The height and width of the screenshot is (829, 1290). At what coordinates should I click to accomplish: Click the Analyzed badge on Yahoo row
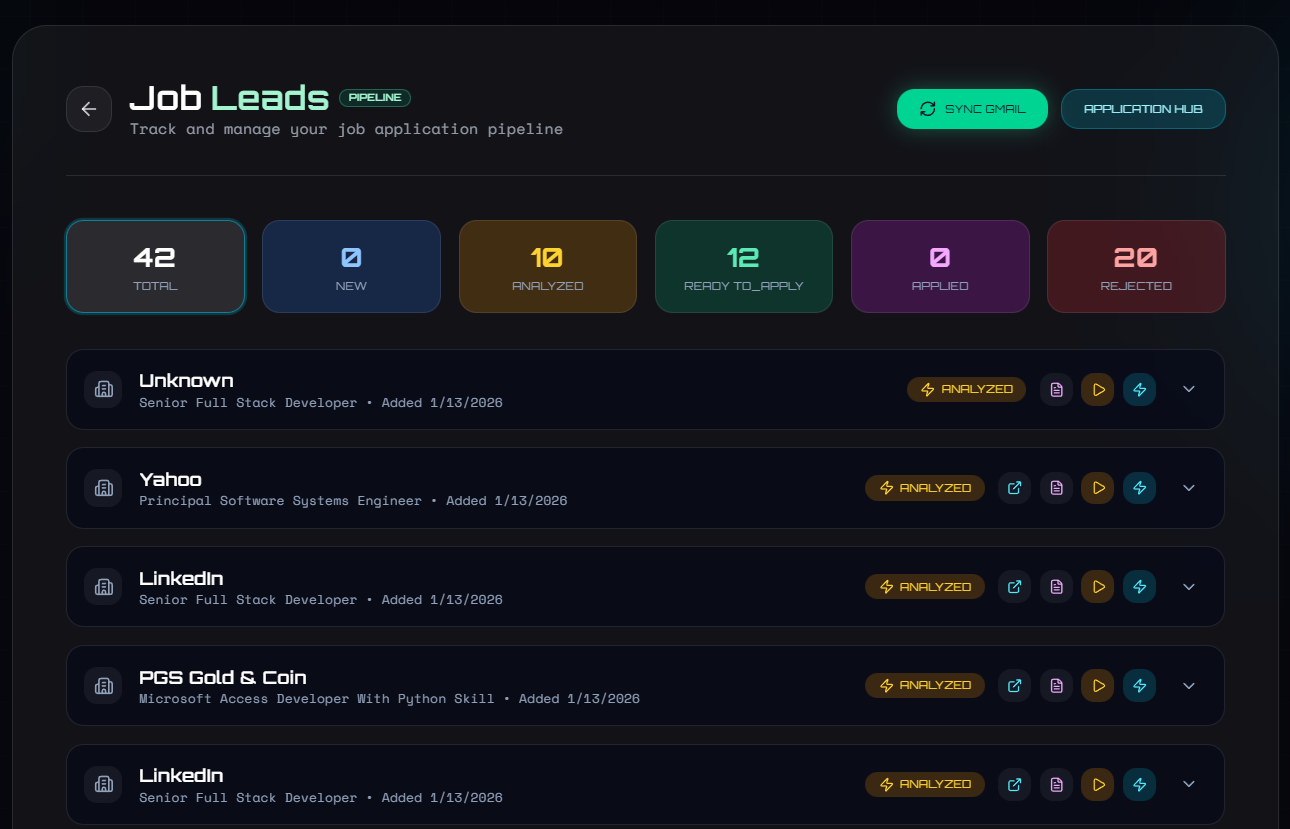925,488
